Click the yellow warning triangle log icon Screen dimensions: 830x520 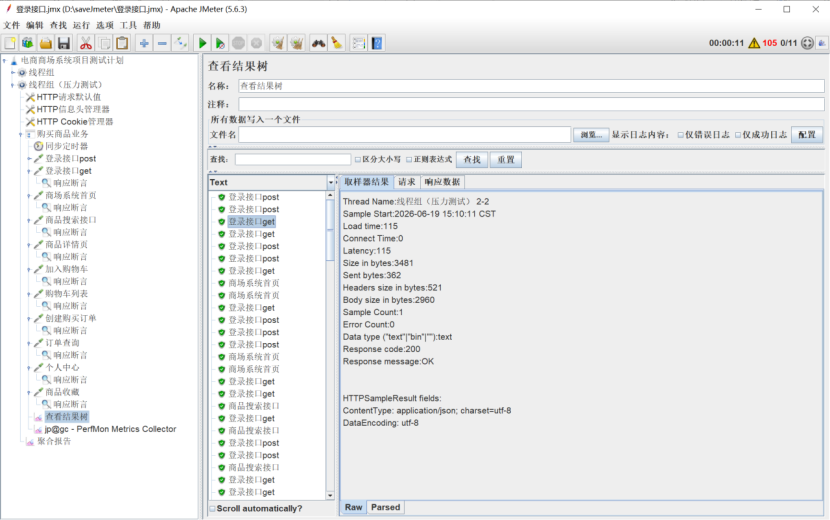point(754,43)
